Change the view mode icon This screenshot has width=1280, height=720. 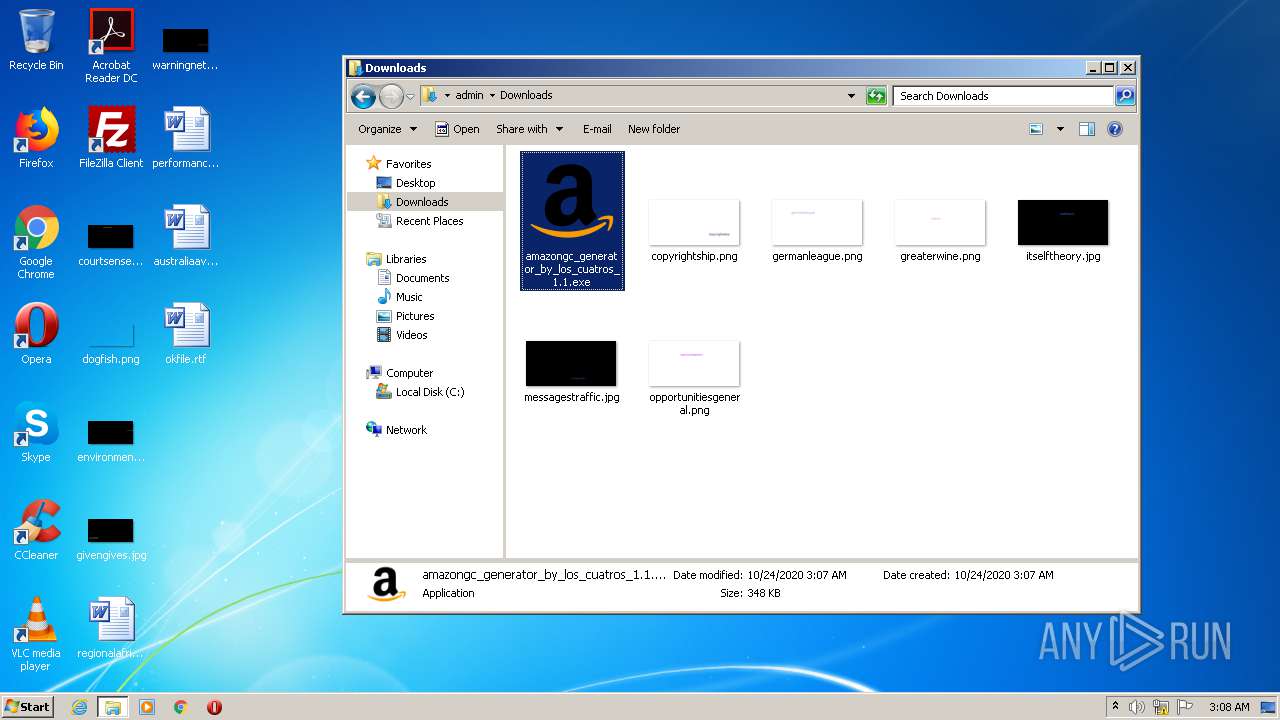1036,129
